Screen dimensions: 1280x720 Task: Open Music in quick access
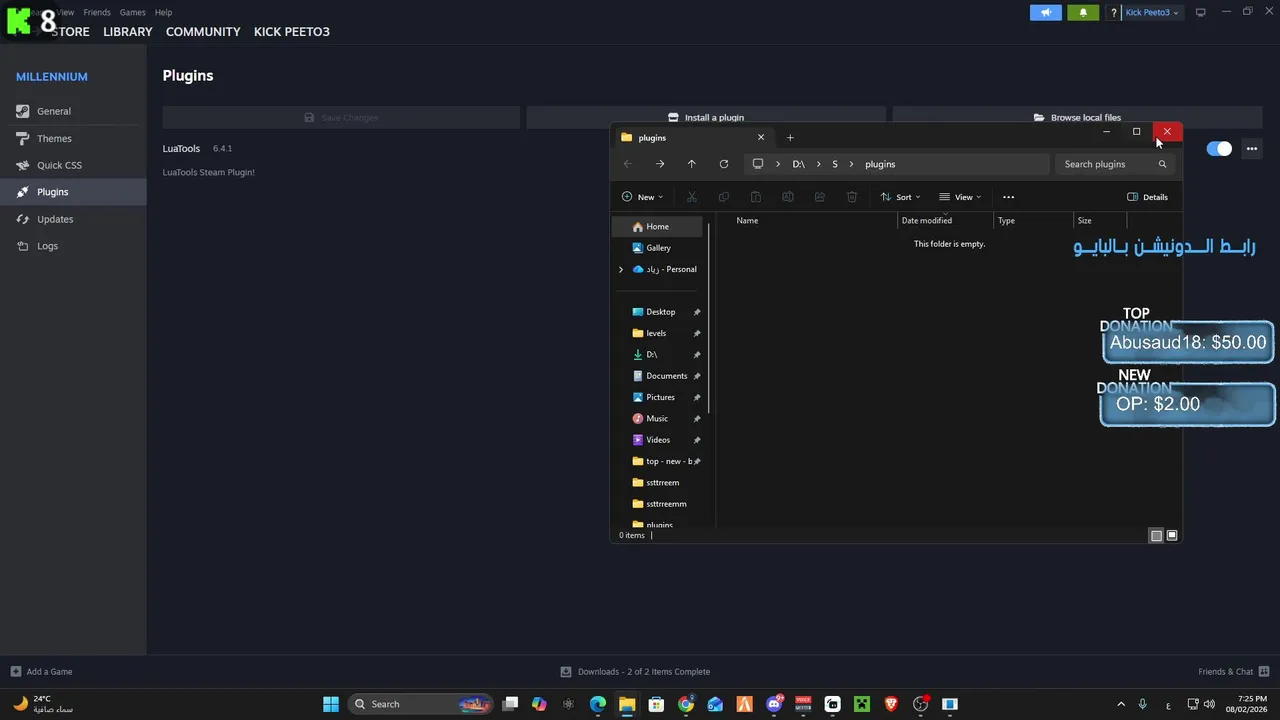(x=657, y=418)
